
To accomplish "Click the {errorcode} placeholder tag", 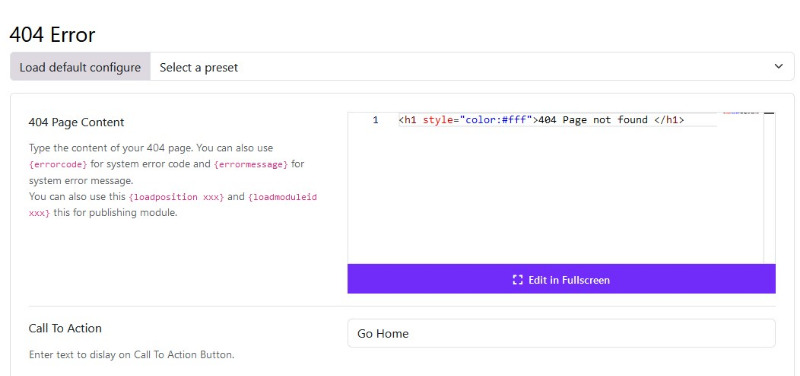I will tap(58, 165).
